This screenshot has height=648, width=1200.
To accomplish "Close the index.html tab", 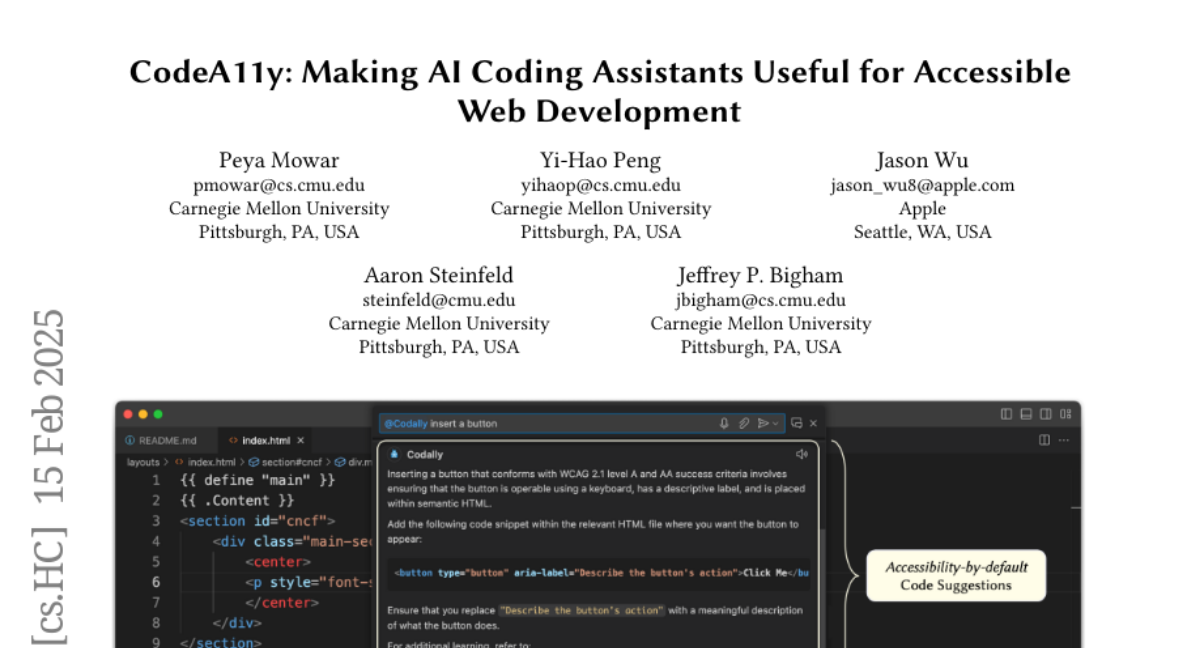I will pyautogui.click(x=300, y=440).
